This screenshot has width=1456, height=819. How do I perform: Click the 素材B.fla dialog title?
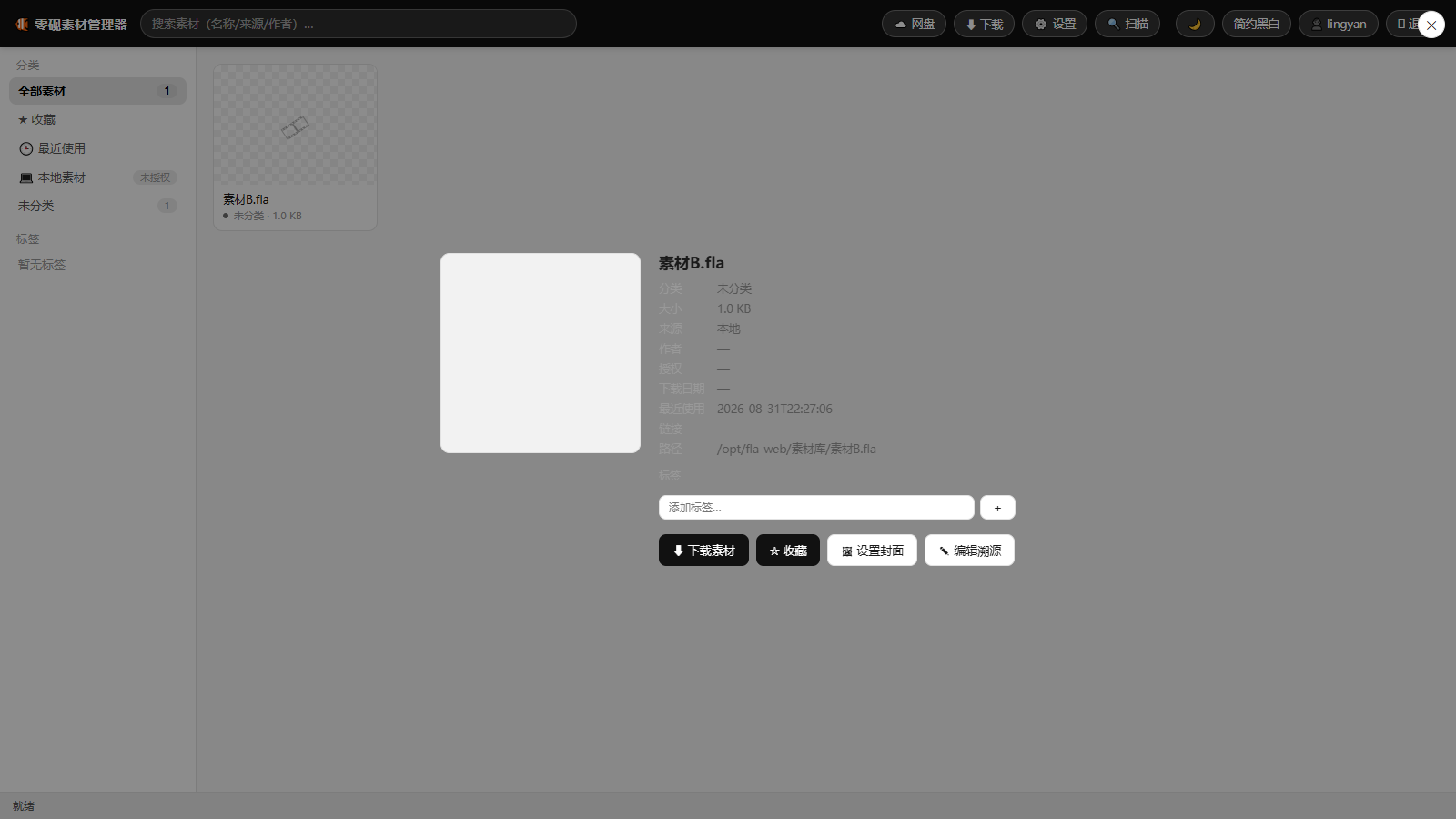(692, 263)
